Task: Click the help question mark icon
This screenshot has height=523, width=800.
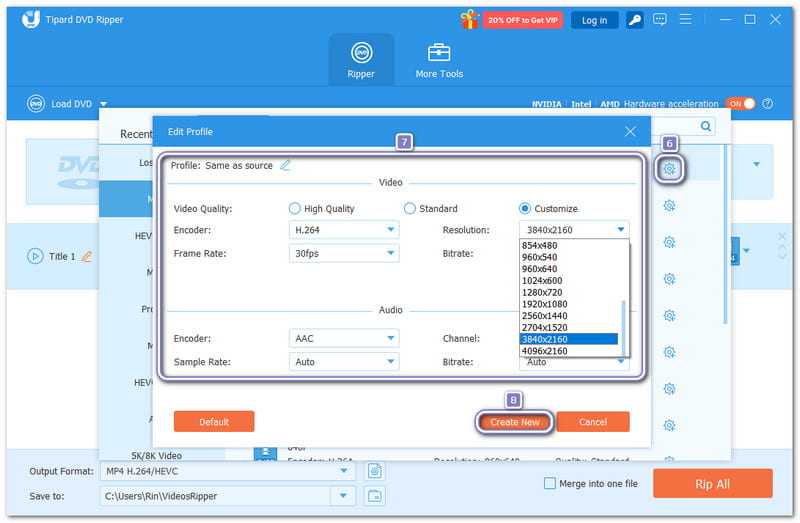Action: tap(768, 104)
